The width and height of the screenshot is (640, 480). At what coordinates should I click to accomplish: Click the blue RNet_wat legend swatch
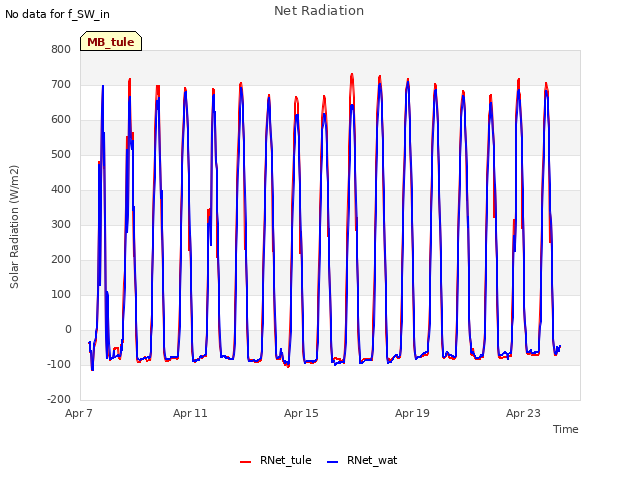(333, 462)
